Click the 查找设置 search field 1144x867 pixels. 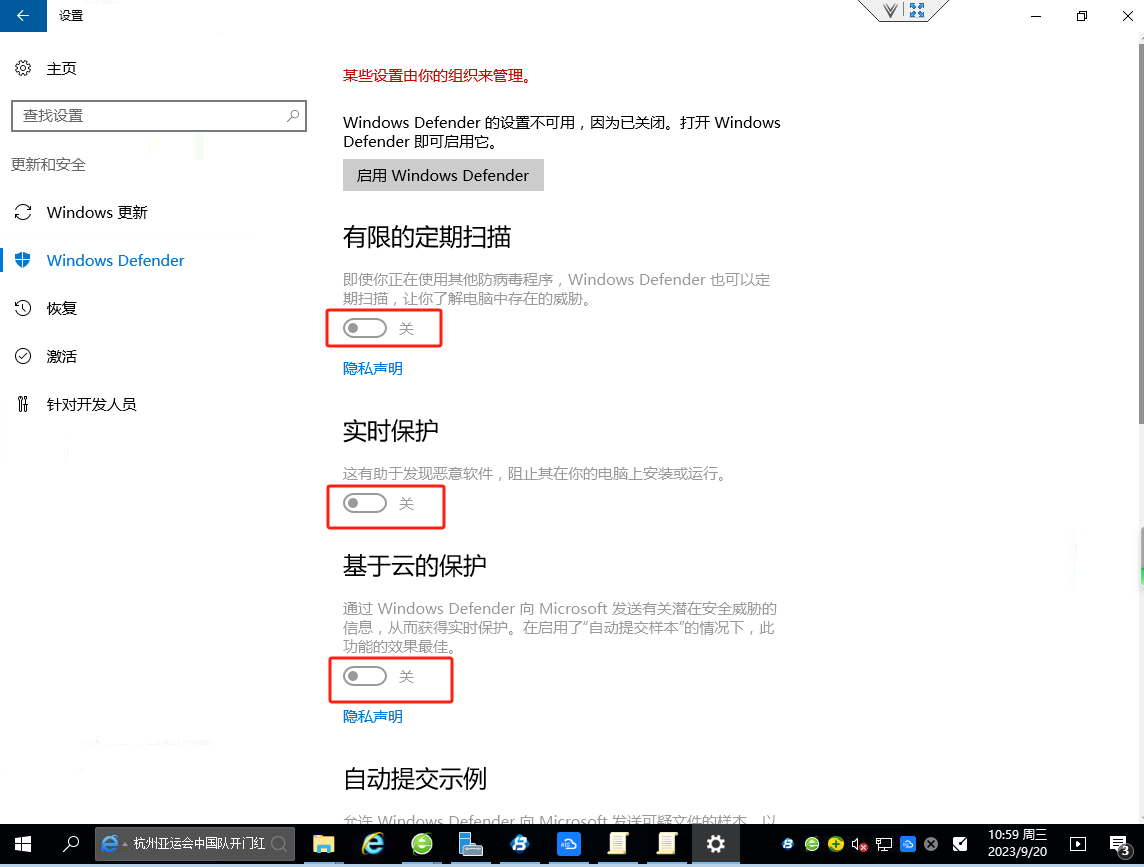(x=159, y=116)
